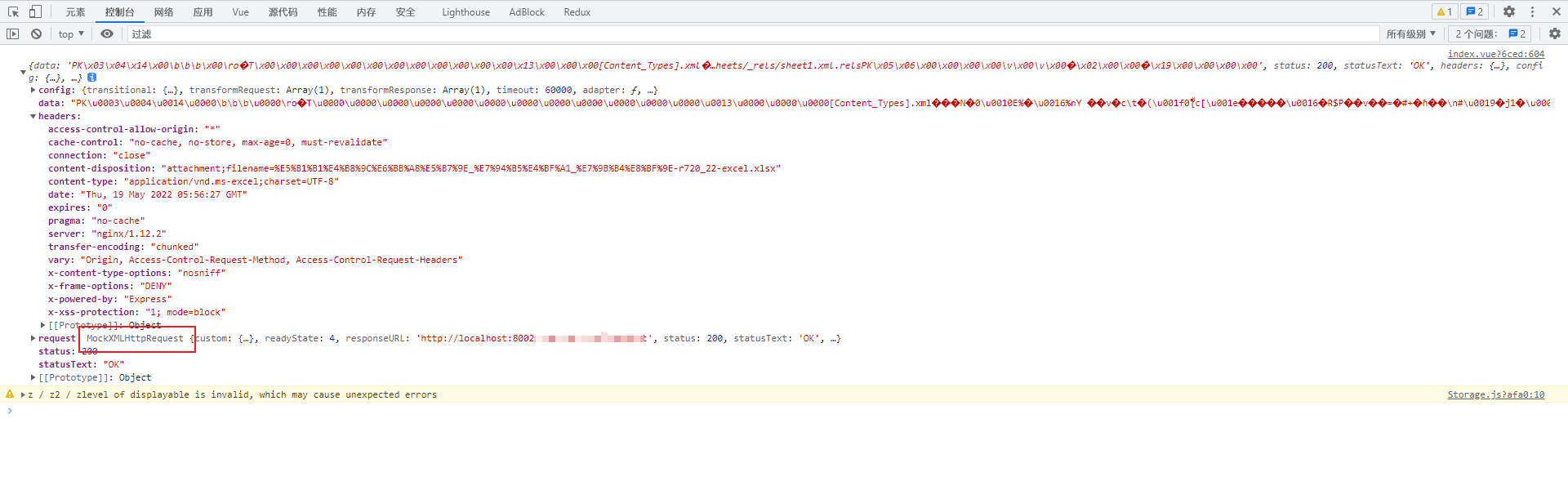Open the 2 个问题 issues button

pos(1490,33)
